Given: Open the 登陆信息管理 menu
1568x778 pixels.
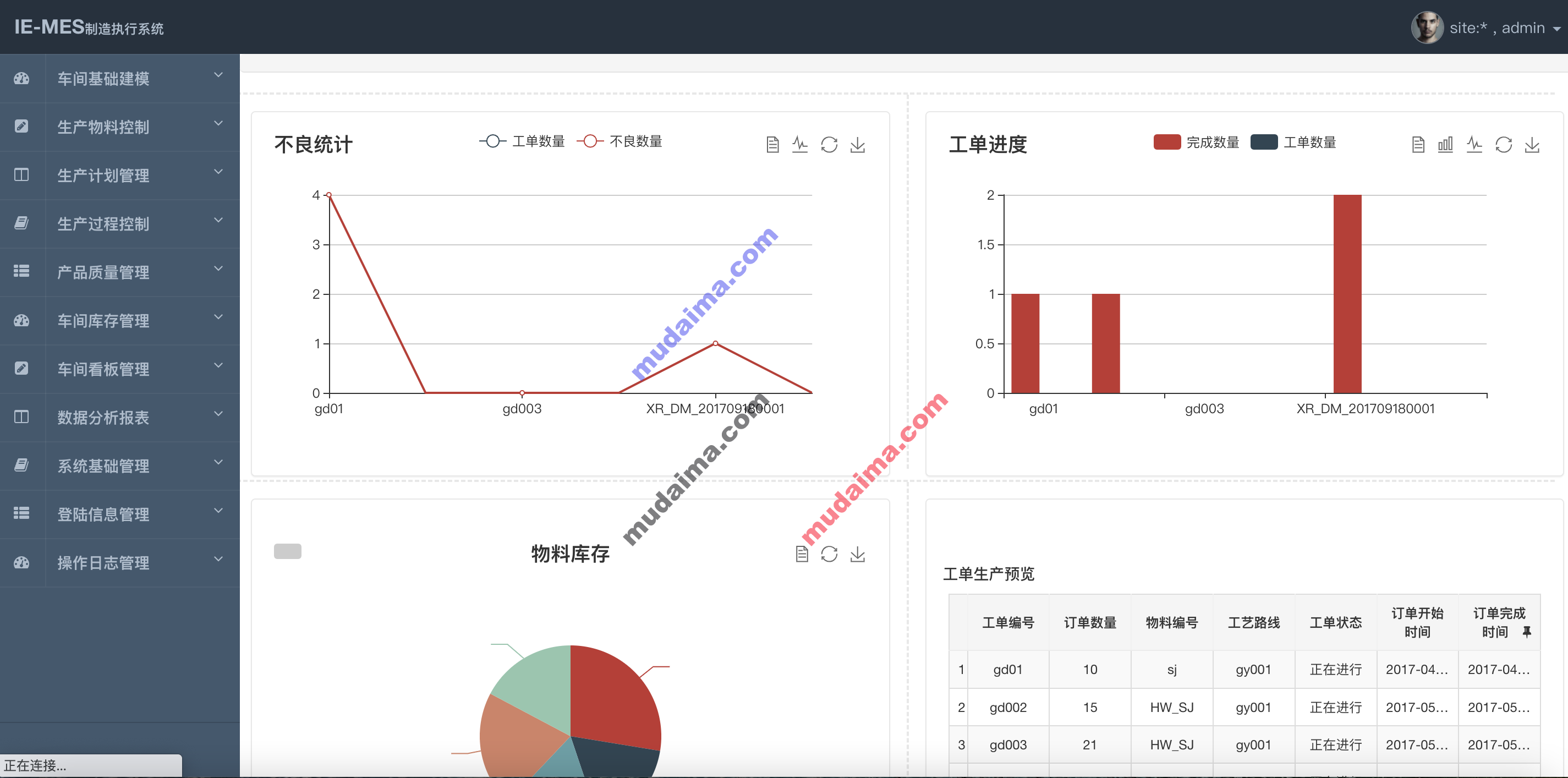Looking at the screenshot, I should point(120,514).
